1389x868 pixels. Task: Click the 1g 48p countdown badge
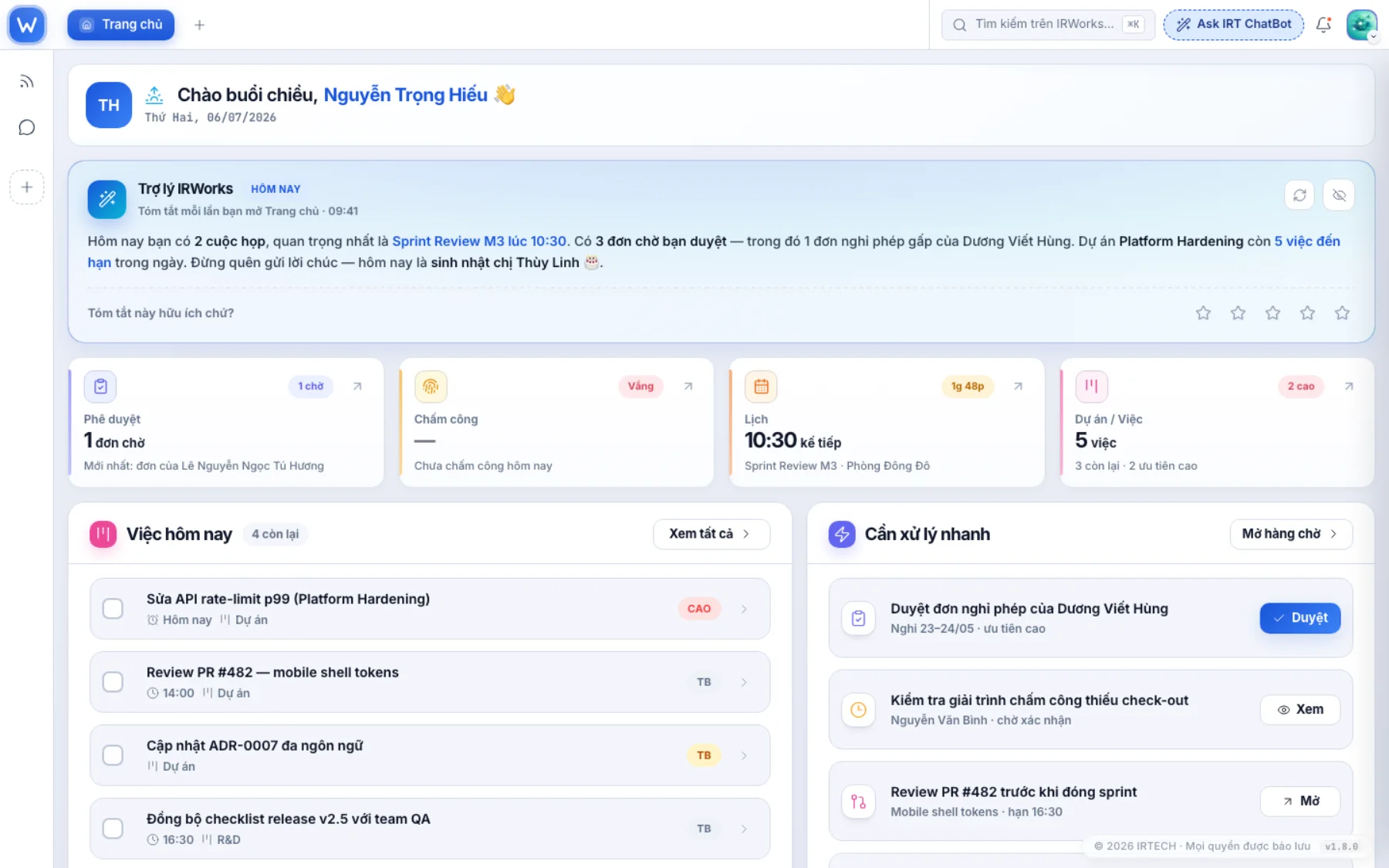click(x=968, y=386)
